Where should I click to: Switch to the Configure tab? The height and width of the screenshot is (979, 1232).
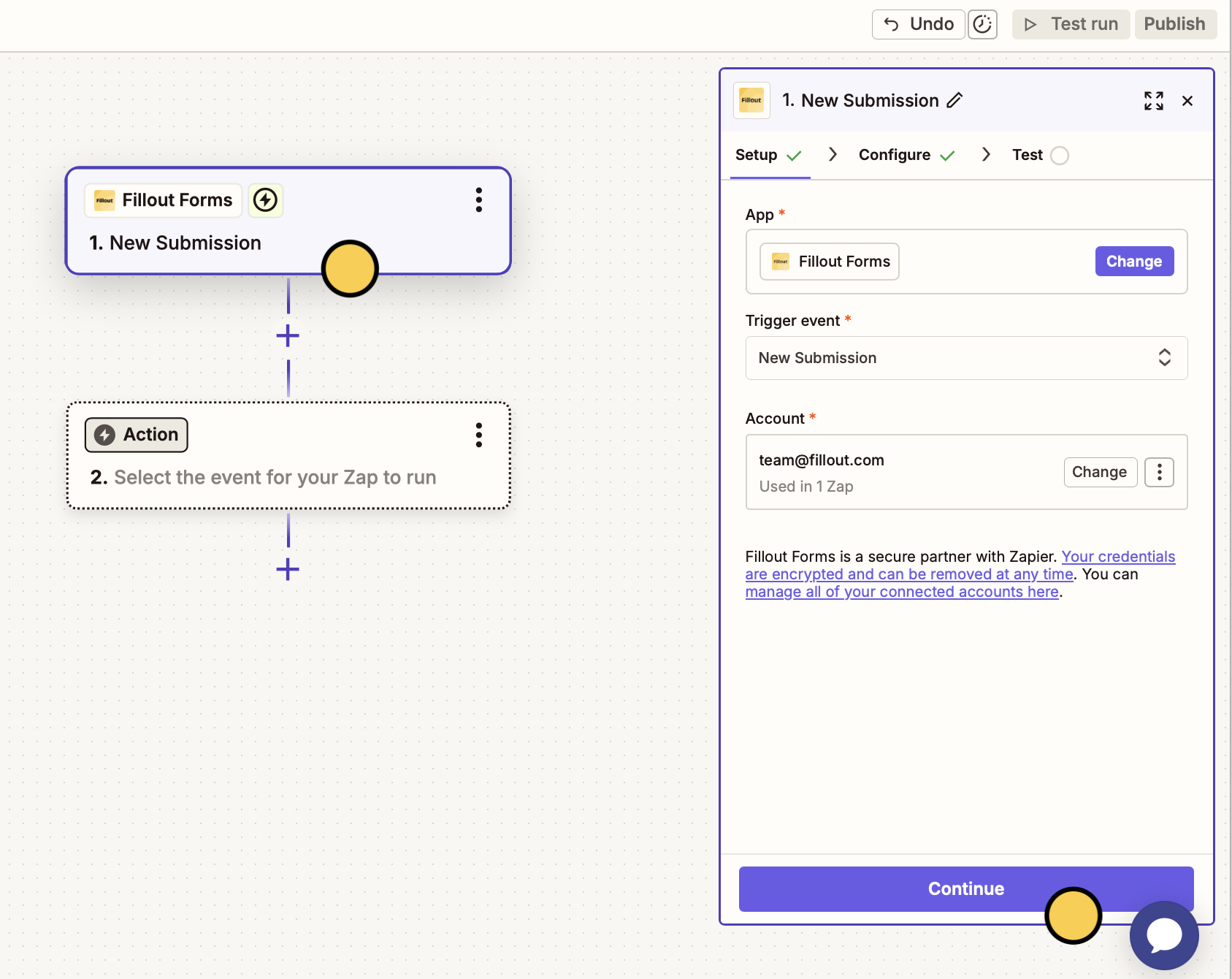coord(907,155)
